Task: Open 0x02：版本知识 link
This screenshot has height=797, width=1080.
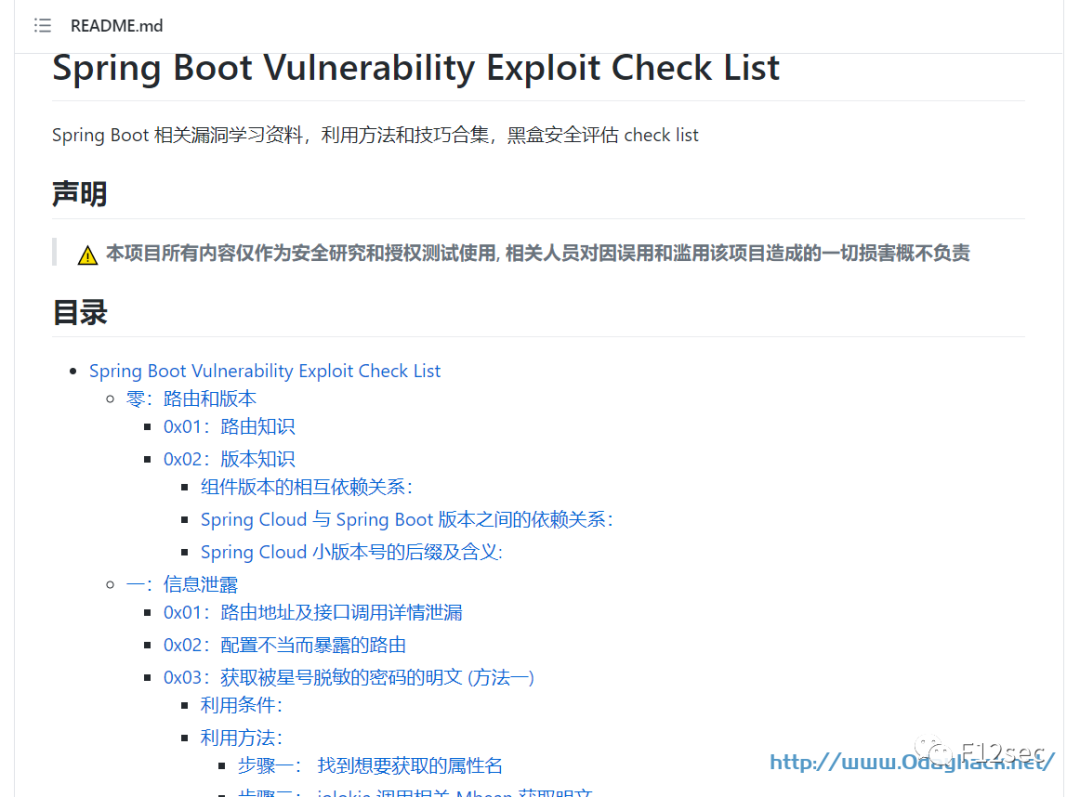Action: pos(229,459)
